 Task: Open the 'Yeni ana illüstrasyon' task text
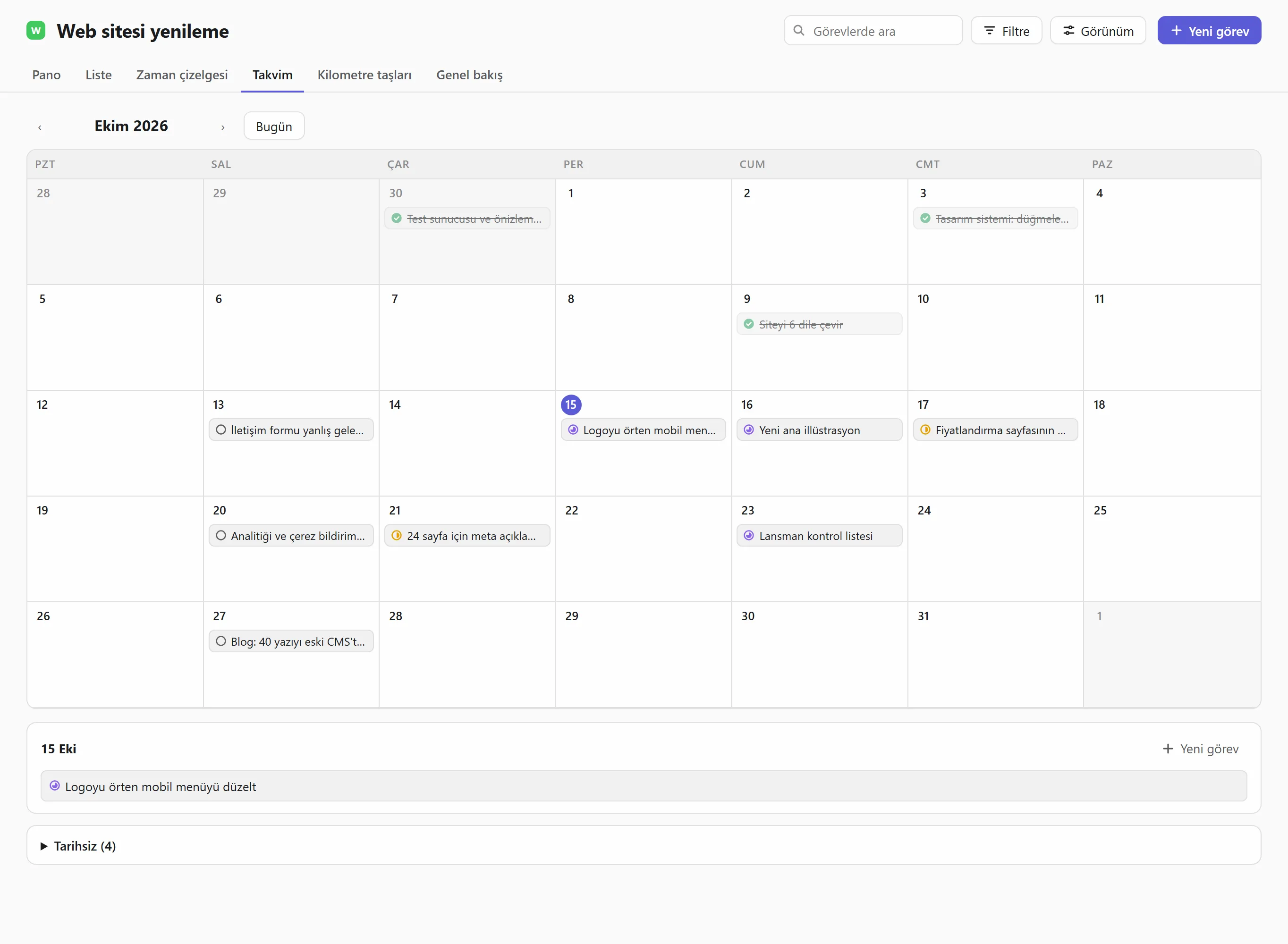[x=809, y=430]
